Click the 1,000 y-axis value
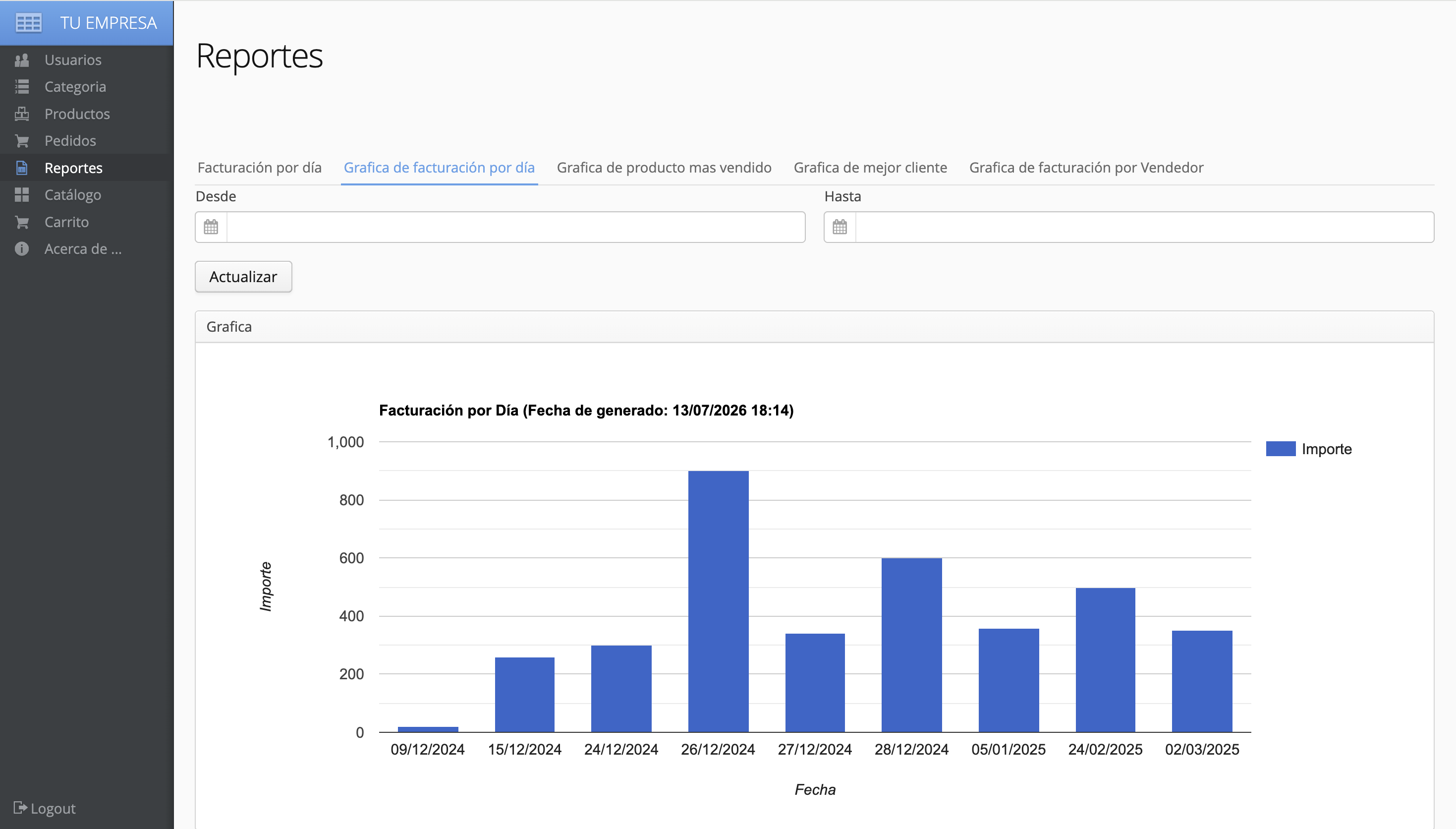Viewport: 1456px width, 829px height. click(345, 442)
